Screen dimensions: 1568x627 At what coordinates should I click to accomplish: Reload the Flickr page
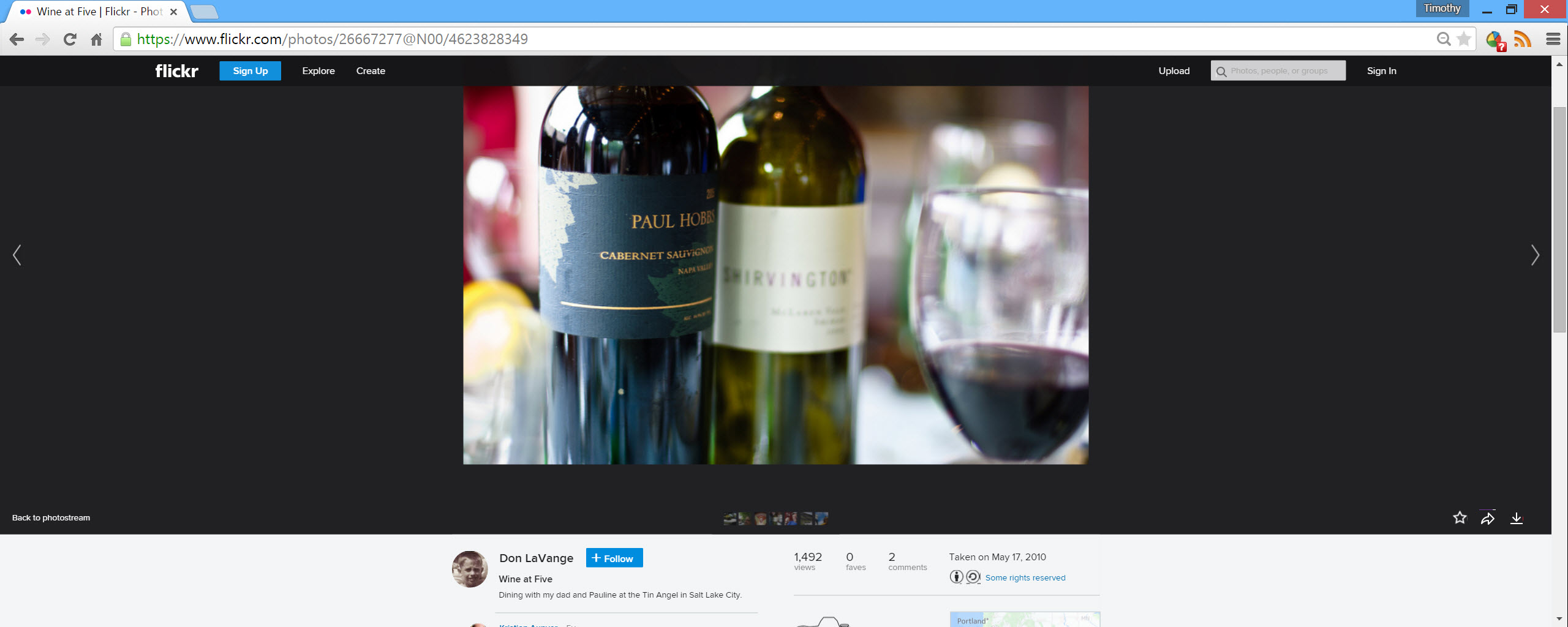coord(70,39)
